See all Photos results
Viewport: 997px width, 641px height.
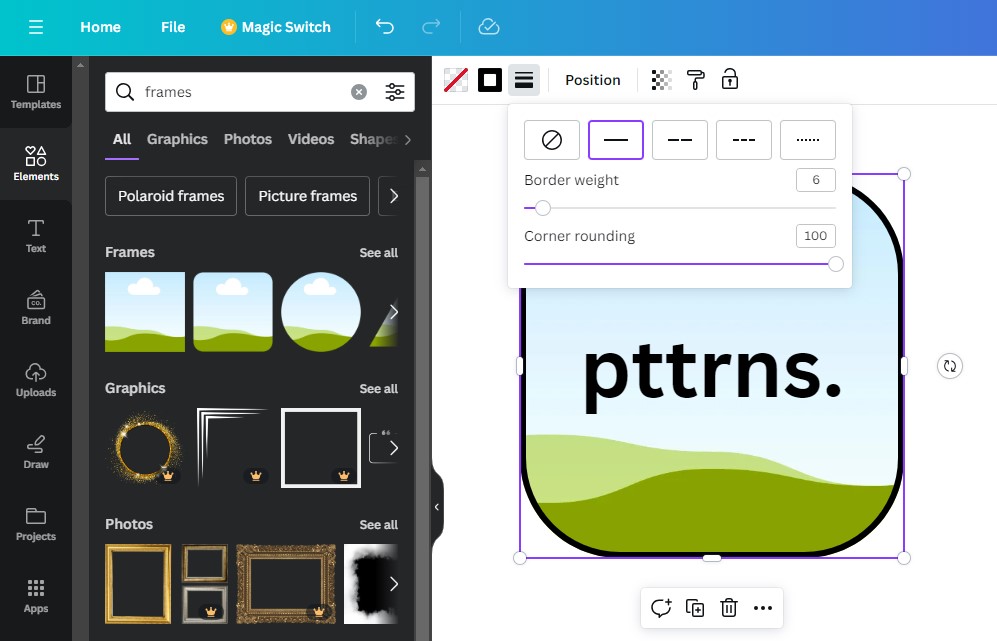pos(378,525)
